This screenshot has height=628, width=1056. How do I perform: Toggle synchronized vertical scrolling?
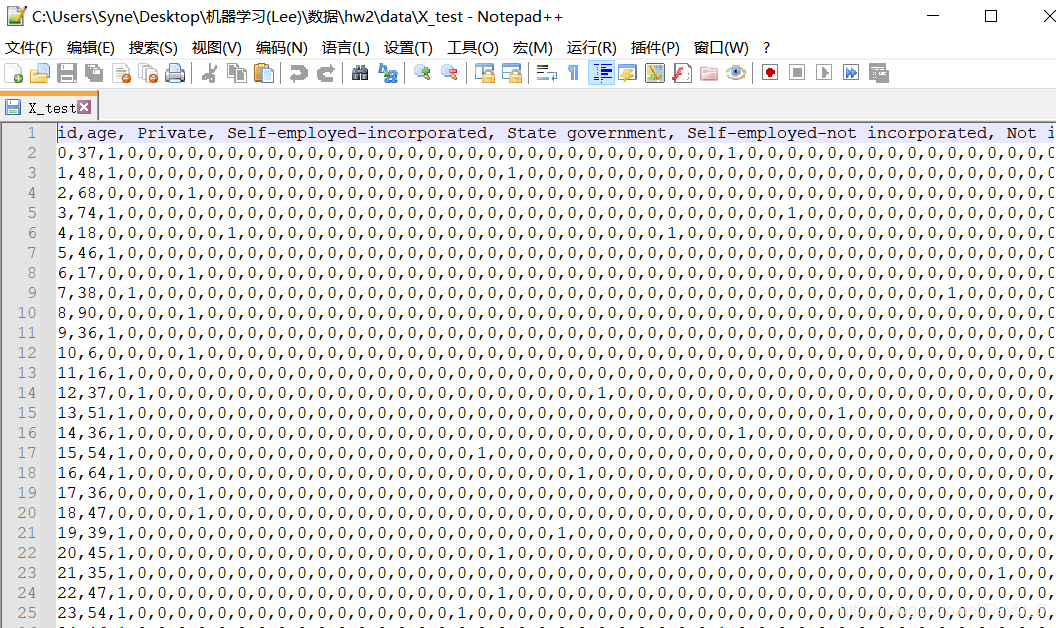tap(484, 73)
